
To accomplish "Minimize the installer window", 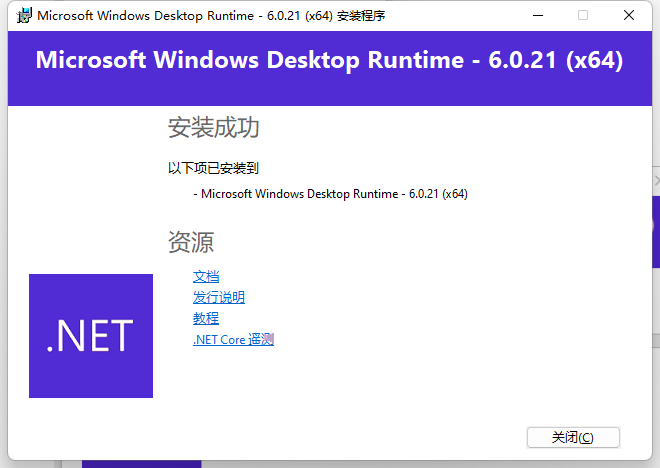I will pos(537,16).
